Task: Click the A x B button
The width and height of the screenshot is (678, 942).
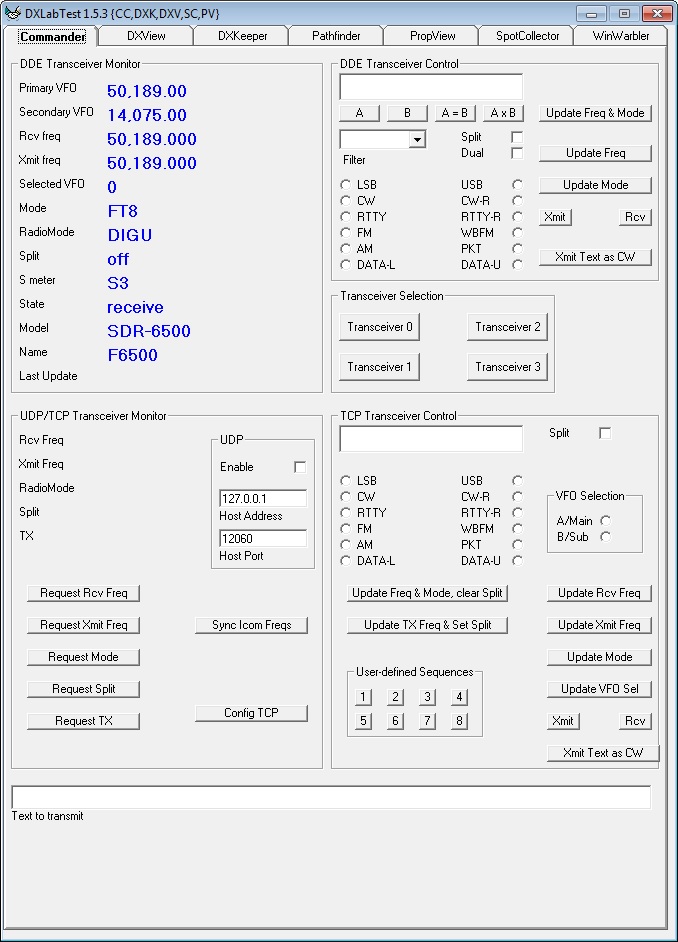Action: [503, 113]
